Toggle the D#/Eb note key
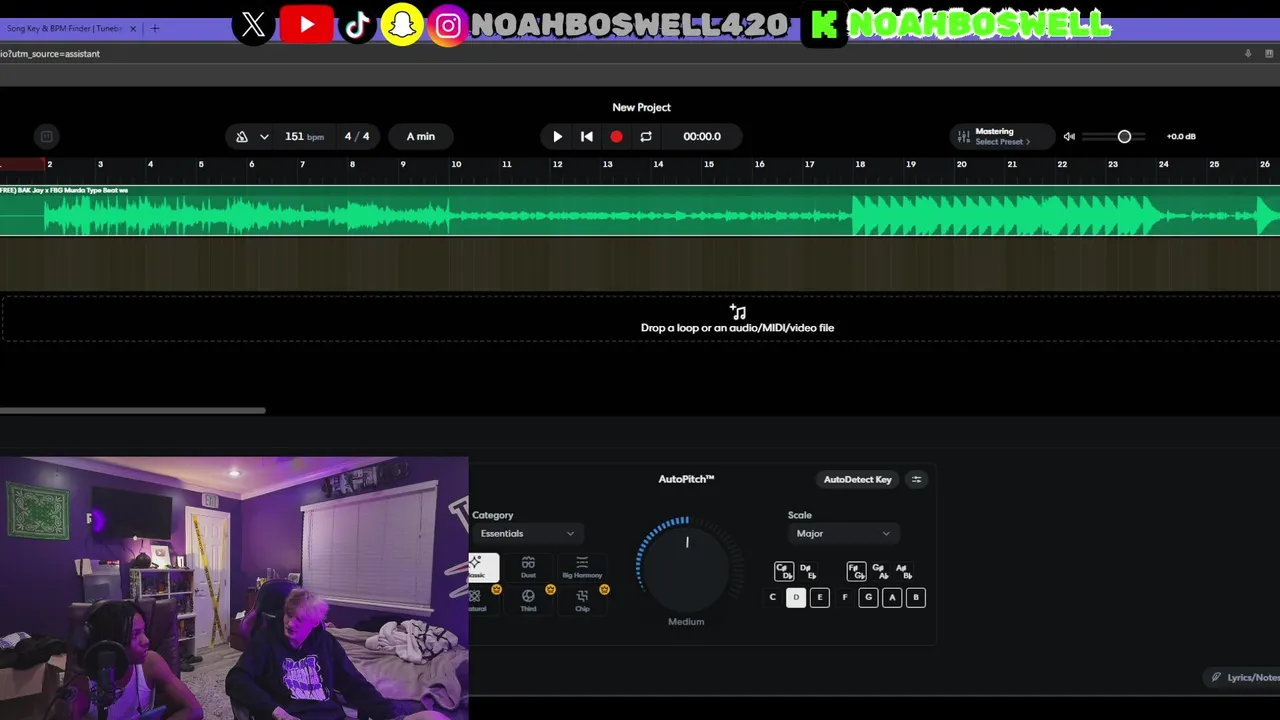The width and height of the screenshot is (1280, 720). pyautogui.click(x=808, y=571)
